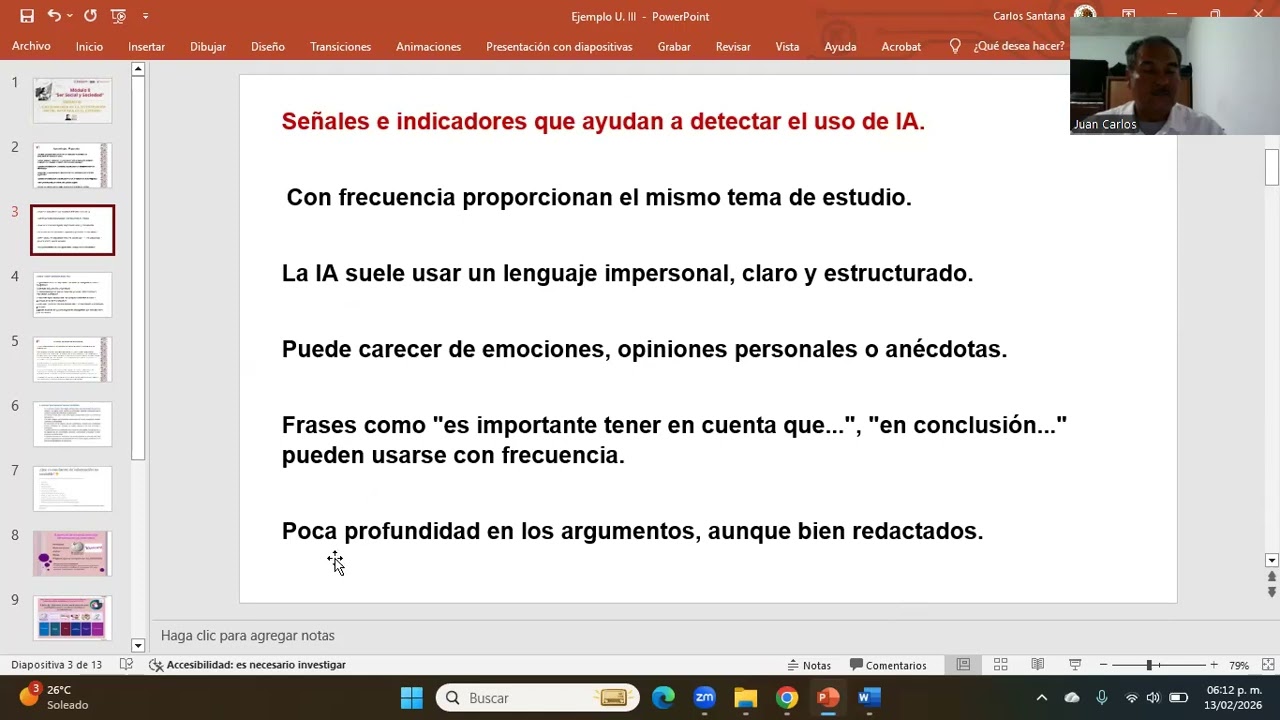Click zoom in plus button
Viewport: 1280px width, 720px height.
[1214, 665]
